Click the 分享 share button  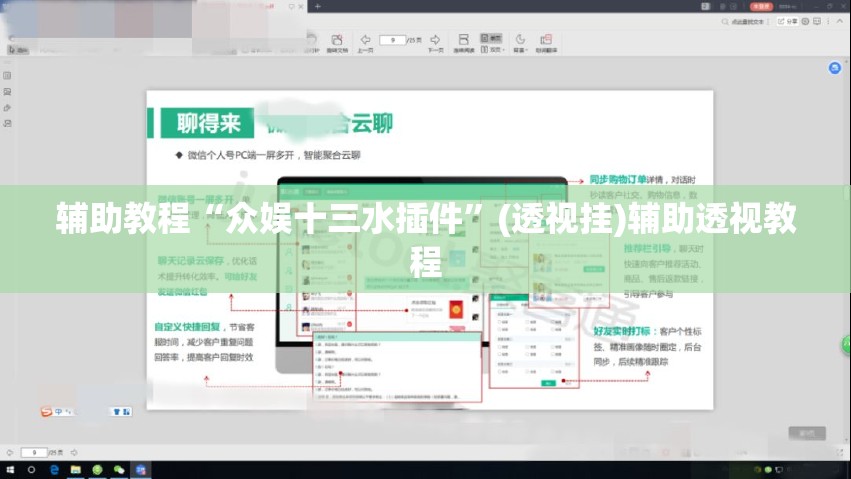coord(788,21)
